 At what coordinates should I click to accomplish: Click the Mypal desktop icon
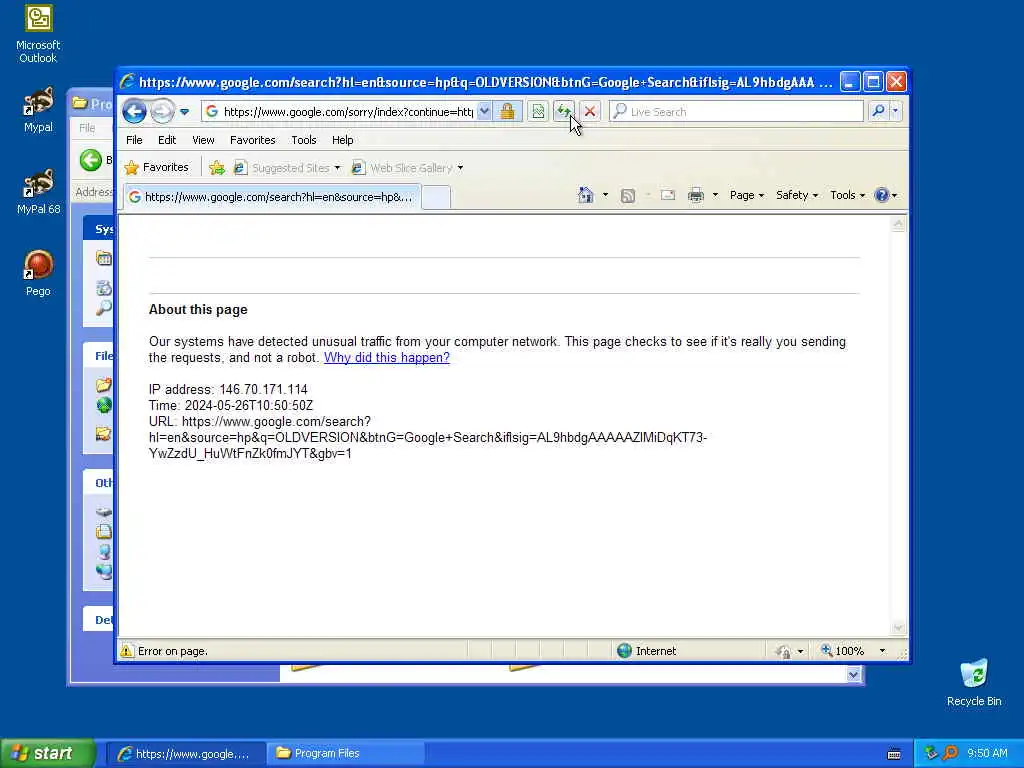[x=39, y=109]
